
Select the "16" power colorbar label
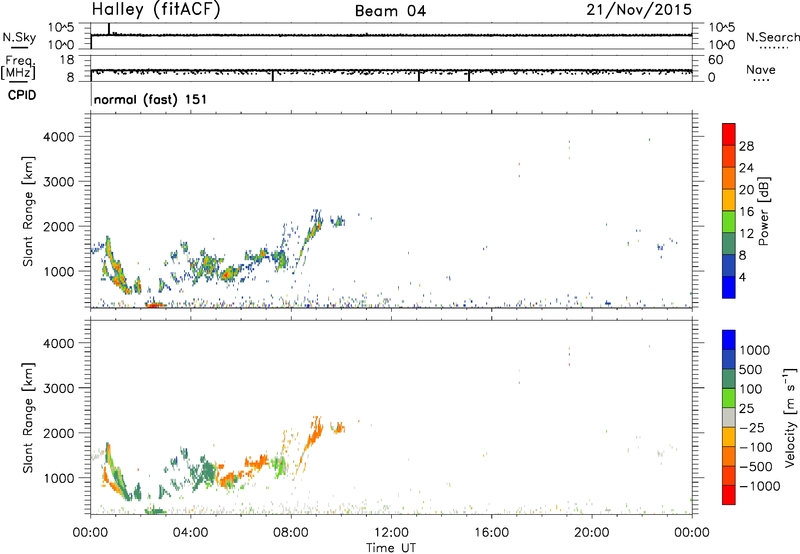(x=746, y=212)
